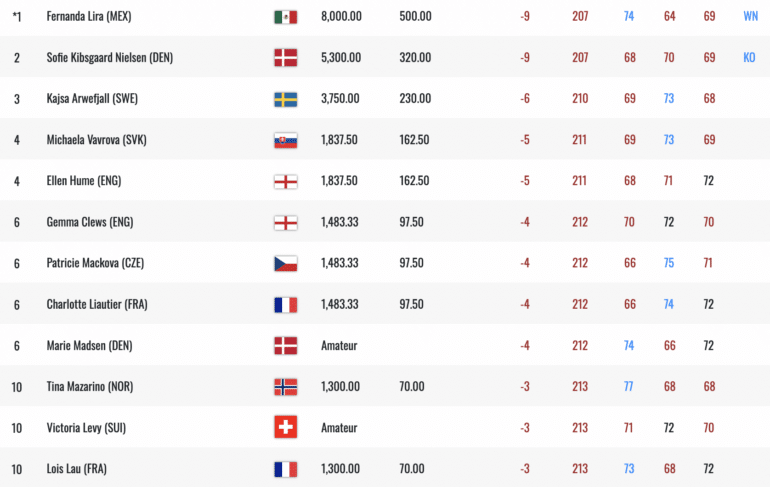This screenshot has width=770, height=487.
Task: Open Sofie Kibsgaard Nielsen player link
Action: click(110, 57)
